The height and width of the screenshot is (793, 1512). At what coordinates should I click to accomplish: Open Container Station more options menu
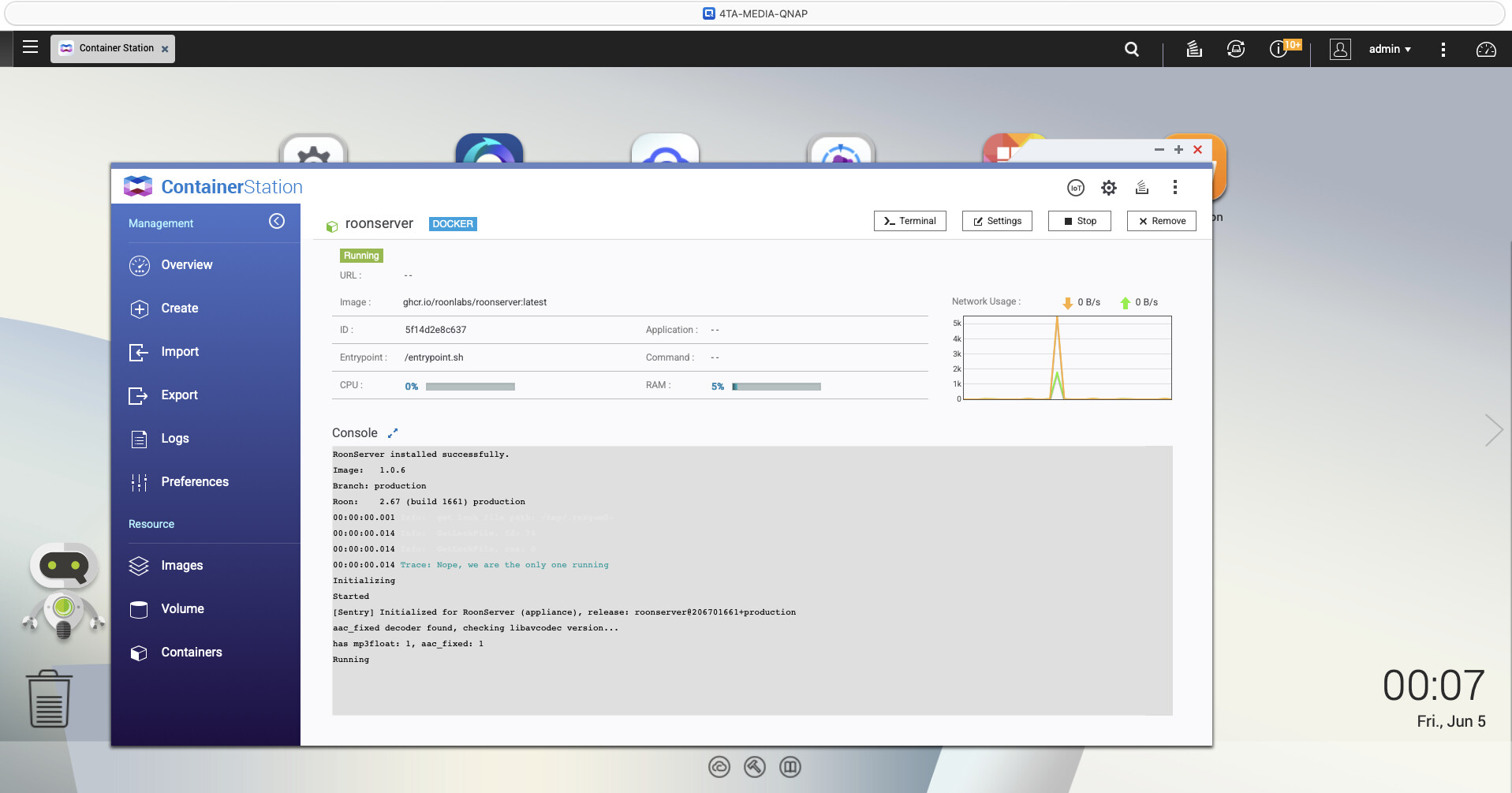(1175, 188)
